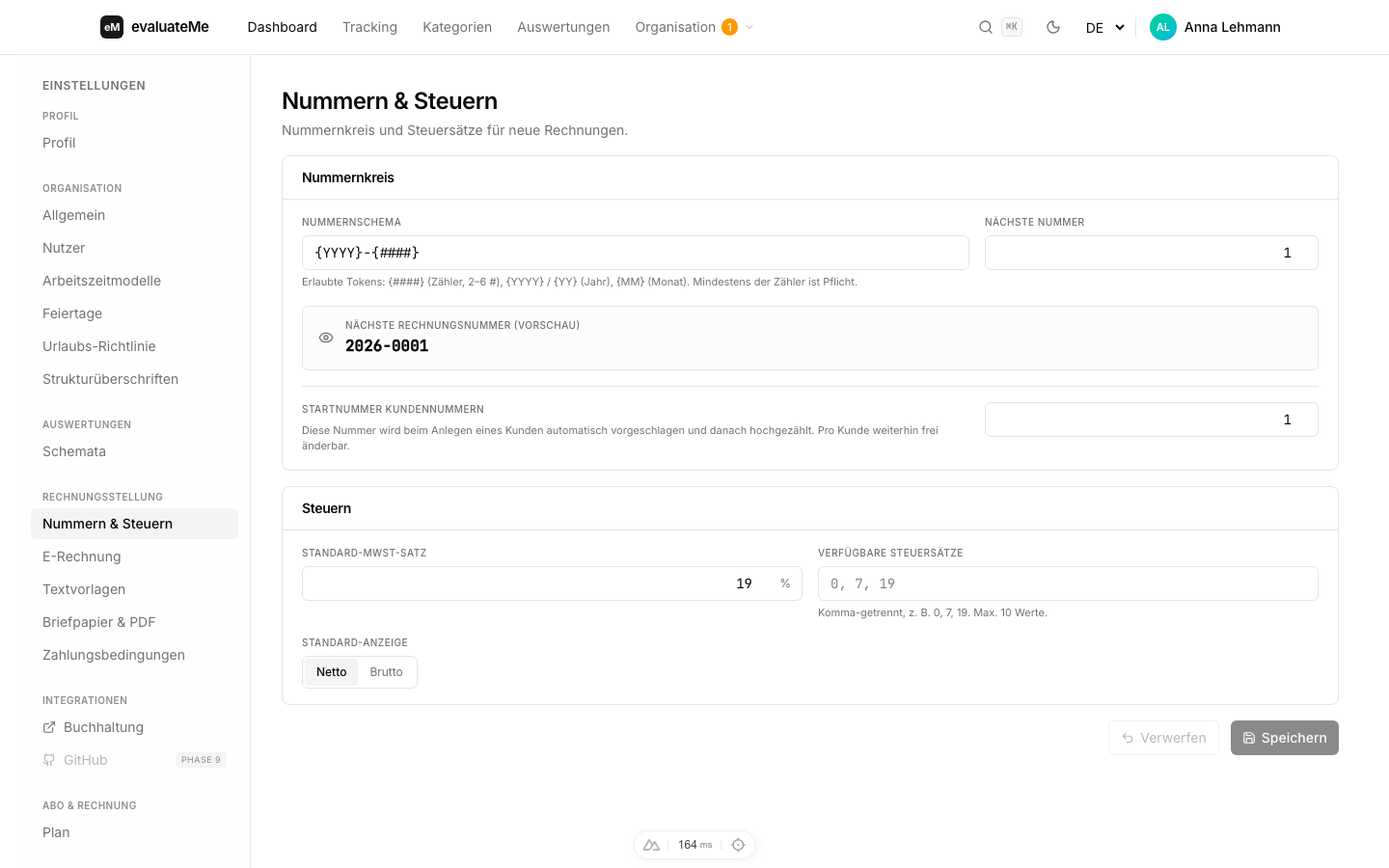Screen dimensions: 1389x868
Task: Open the DE language dropdown
Action: click(x=1105, y=27)
